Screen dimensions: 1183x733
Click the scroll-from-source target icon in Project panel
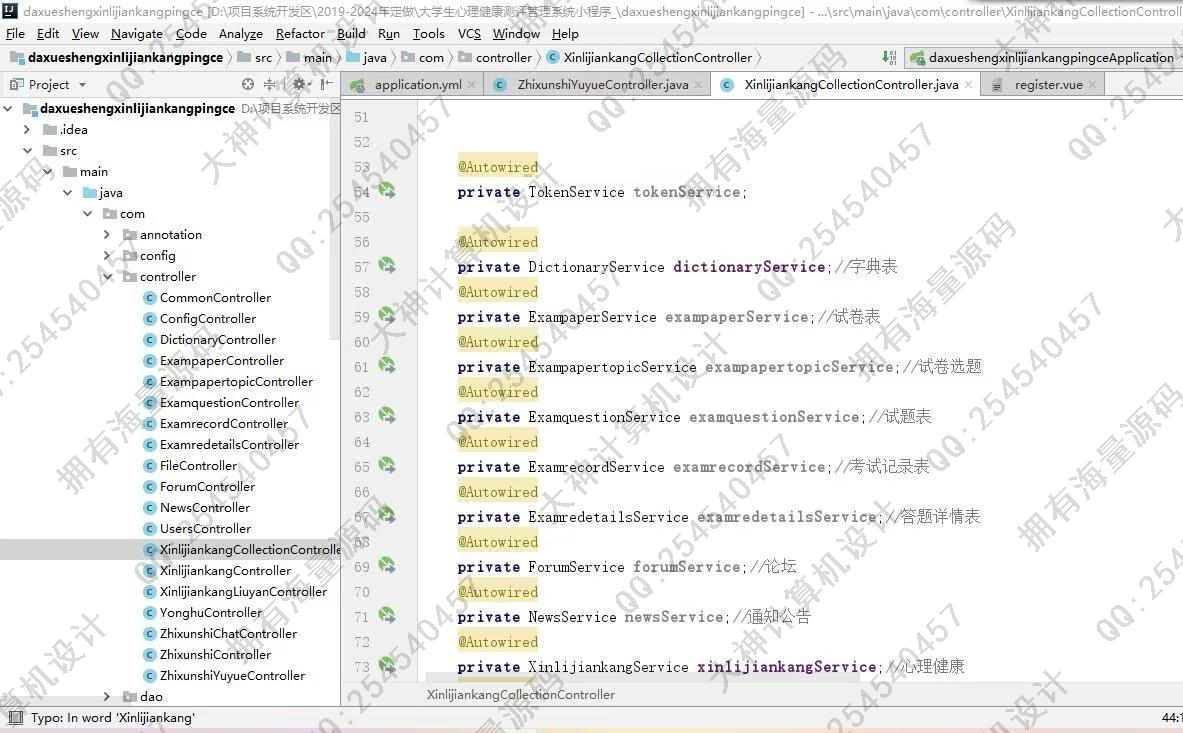click(247, 84)
